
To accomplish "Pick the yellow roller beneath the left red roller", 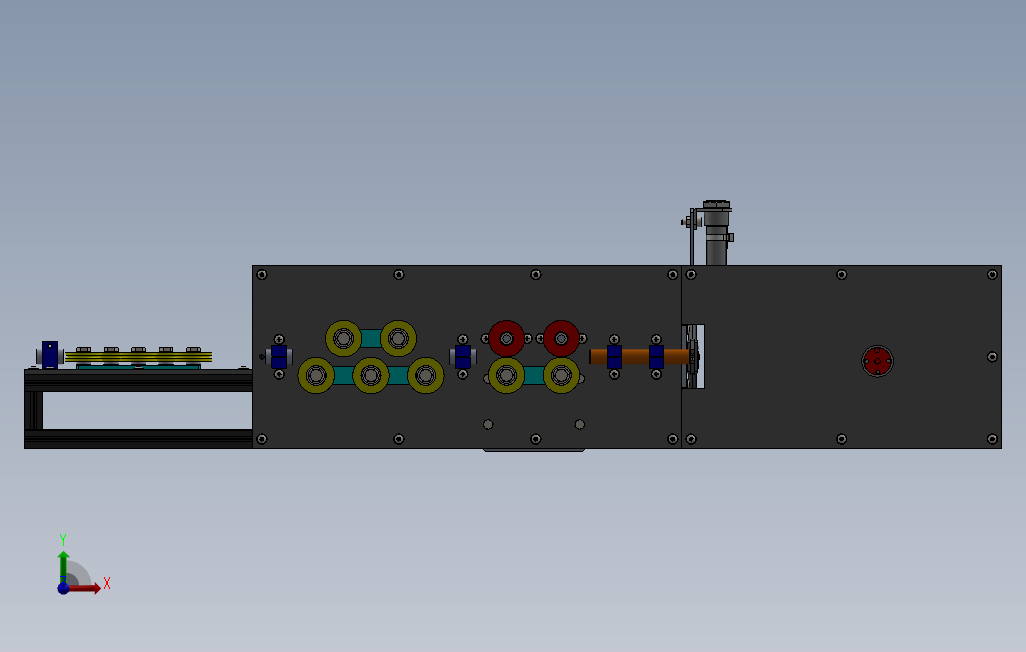I will click(x=506, y=375).
